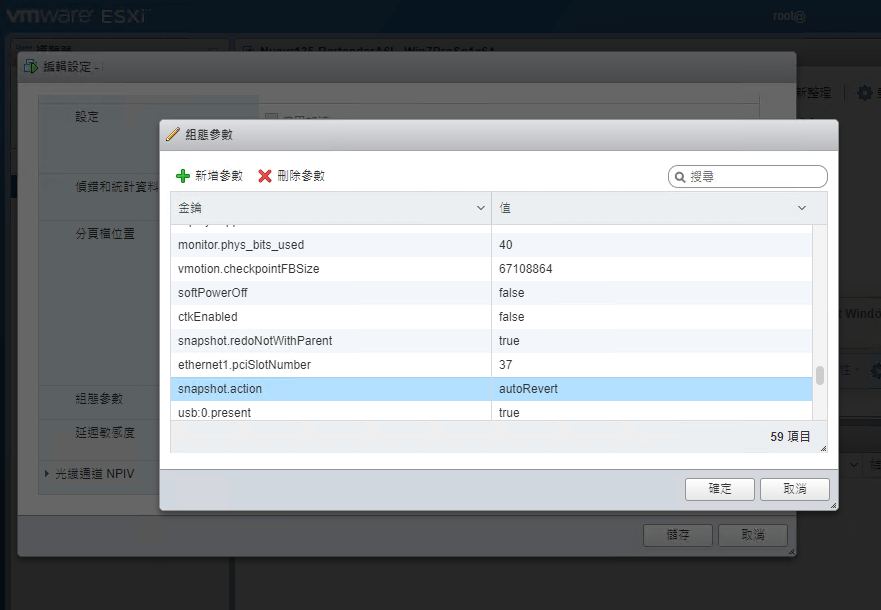Switch to the 設定 section
881x610 pixels.
(x=87, y=115)
